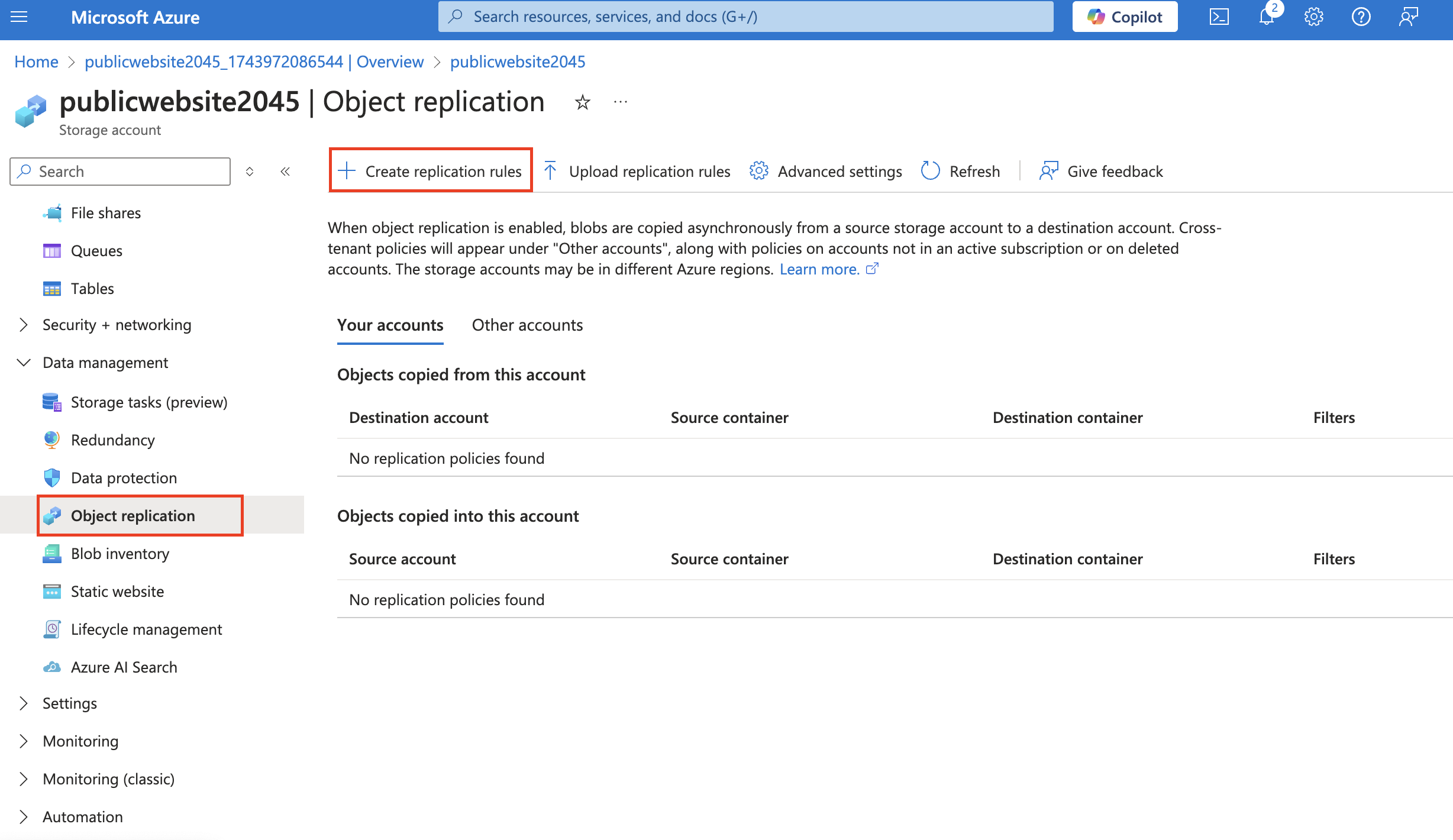Open portal settings gear icon
This screenshot has height=840, width=1453.
(1314, 17)
